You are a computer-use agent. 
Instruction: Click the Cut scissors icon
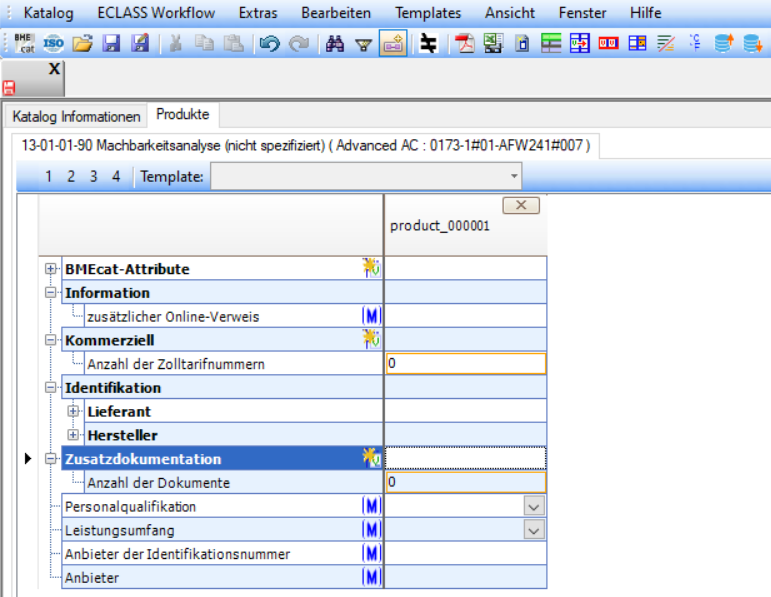point(176,43)
